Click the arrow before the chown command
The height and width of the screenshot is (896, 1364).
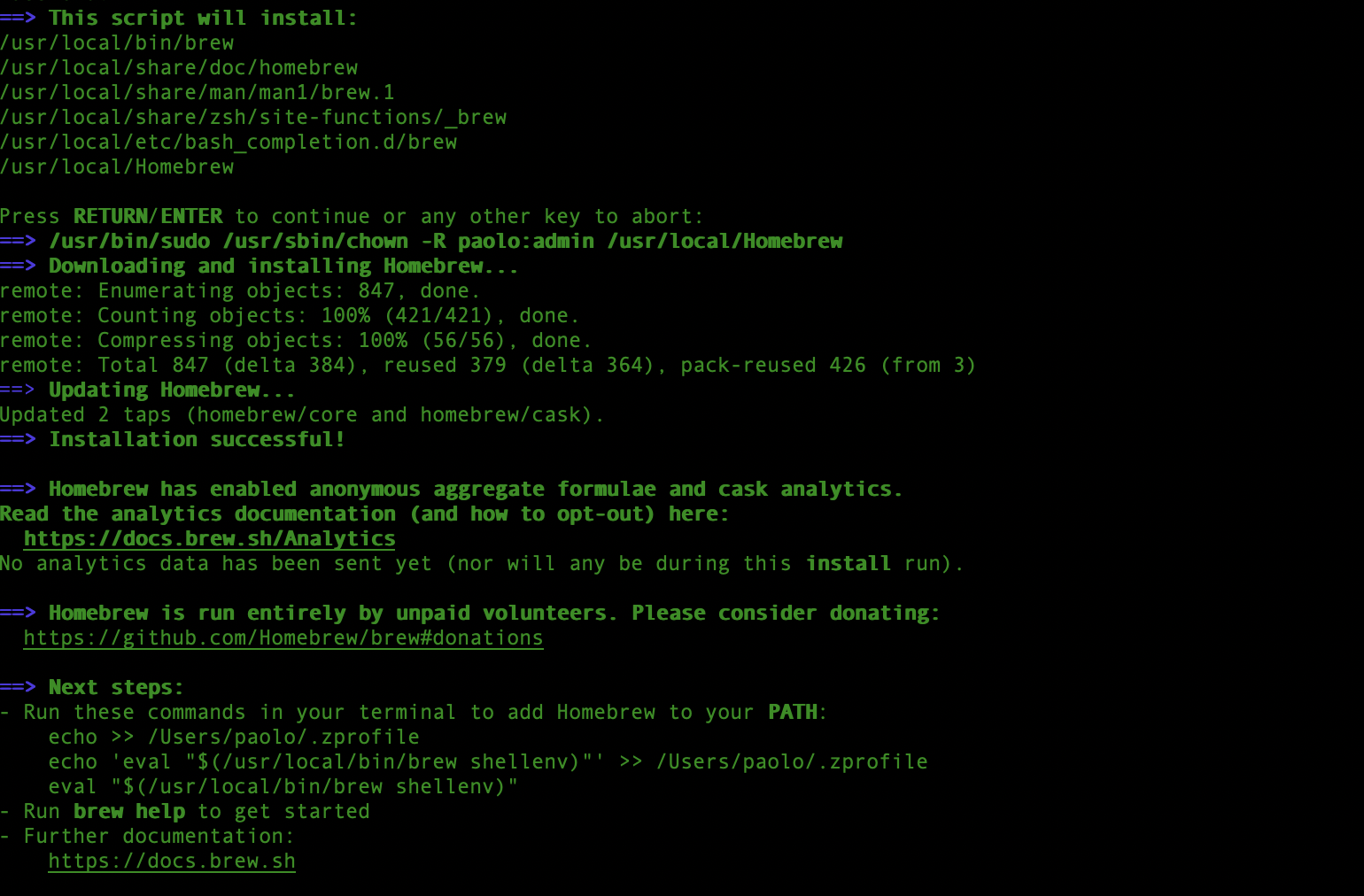coord(18,241)
